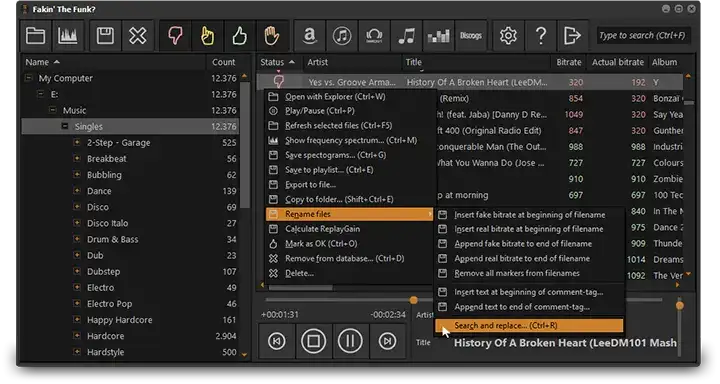Choose Show frequency spectrum menu entry
Image resolution: width=720 pixels, height=384 pixels.
350,140
